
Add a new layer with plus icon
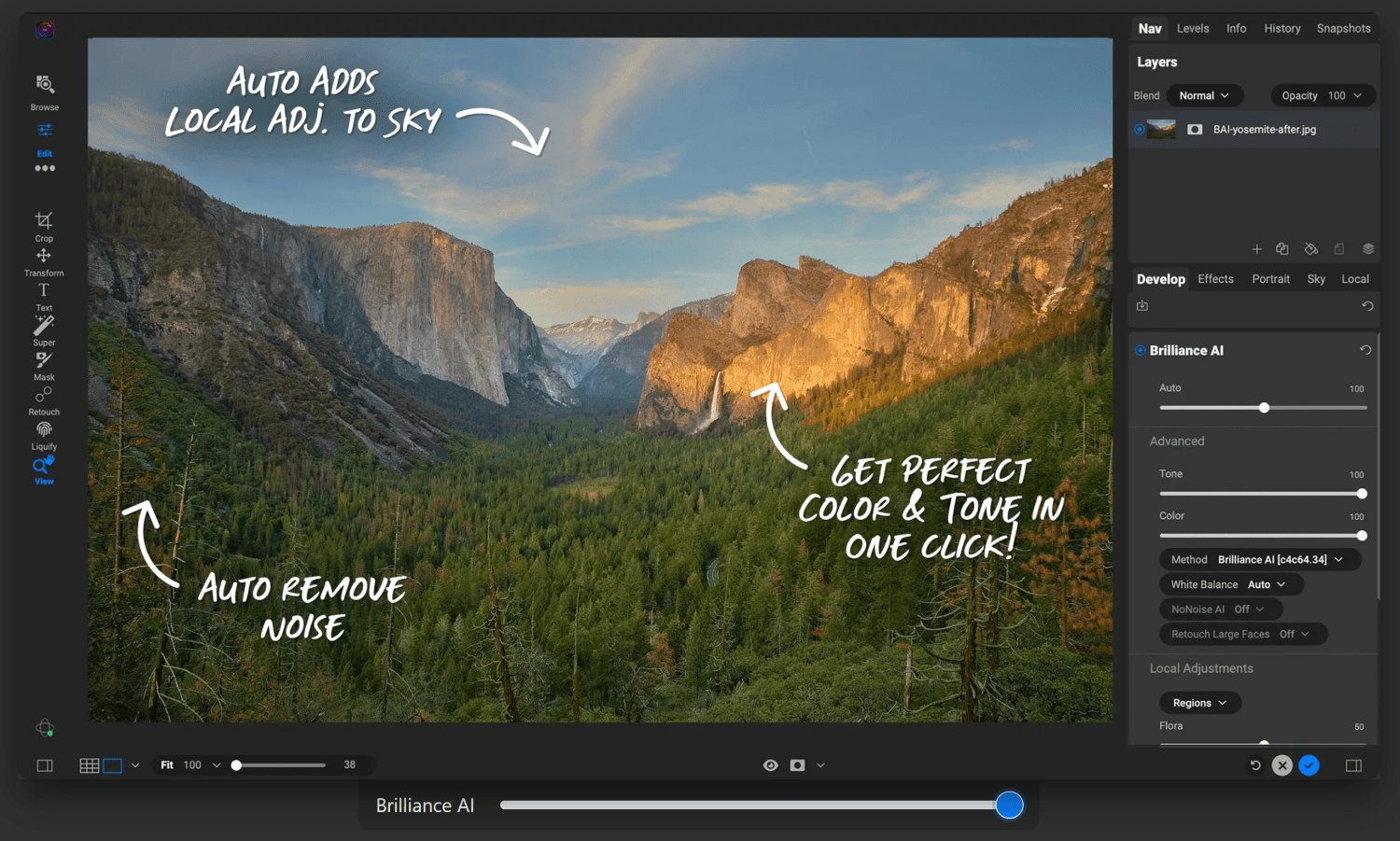tap(1256, 249)
